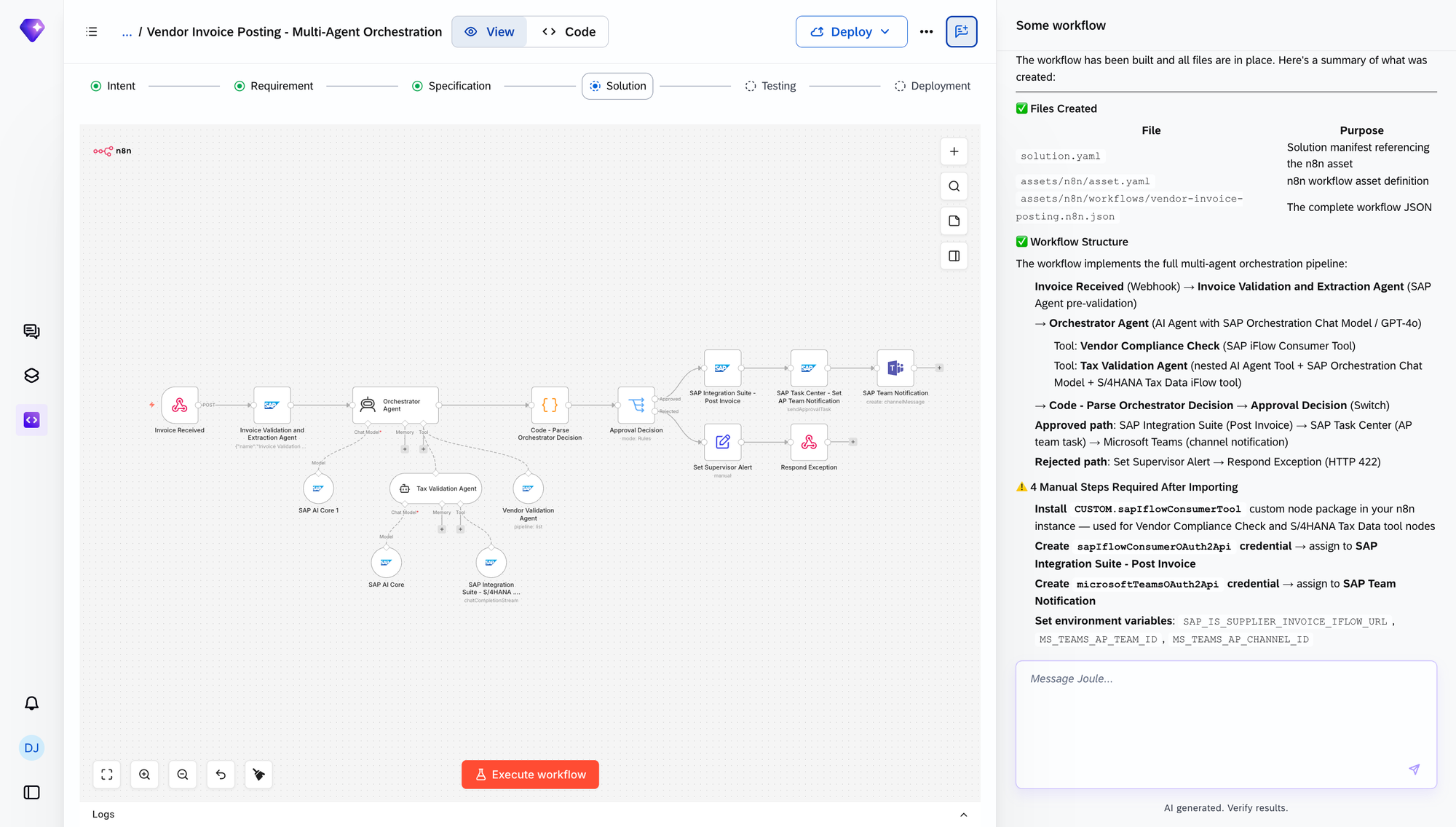
Task: Go to the Intent step
Action: point(114,86)
